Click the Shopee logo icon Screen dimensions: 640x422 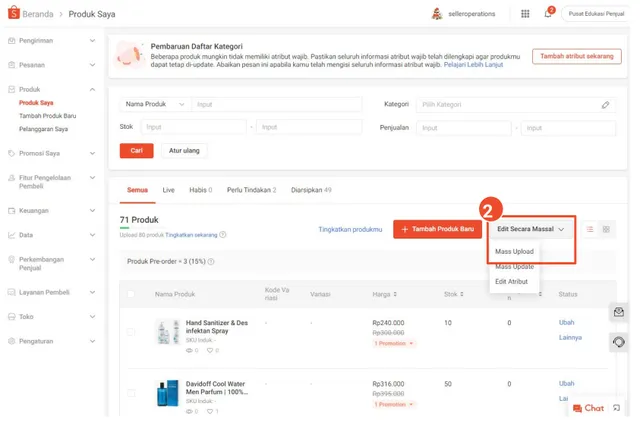pos(13,12)
